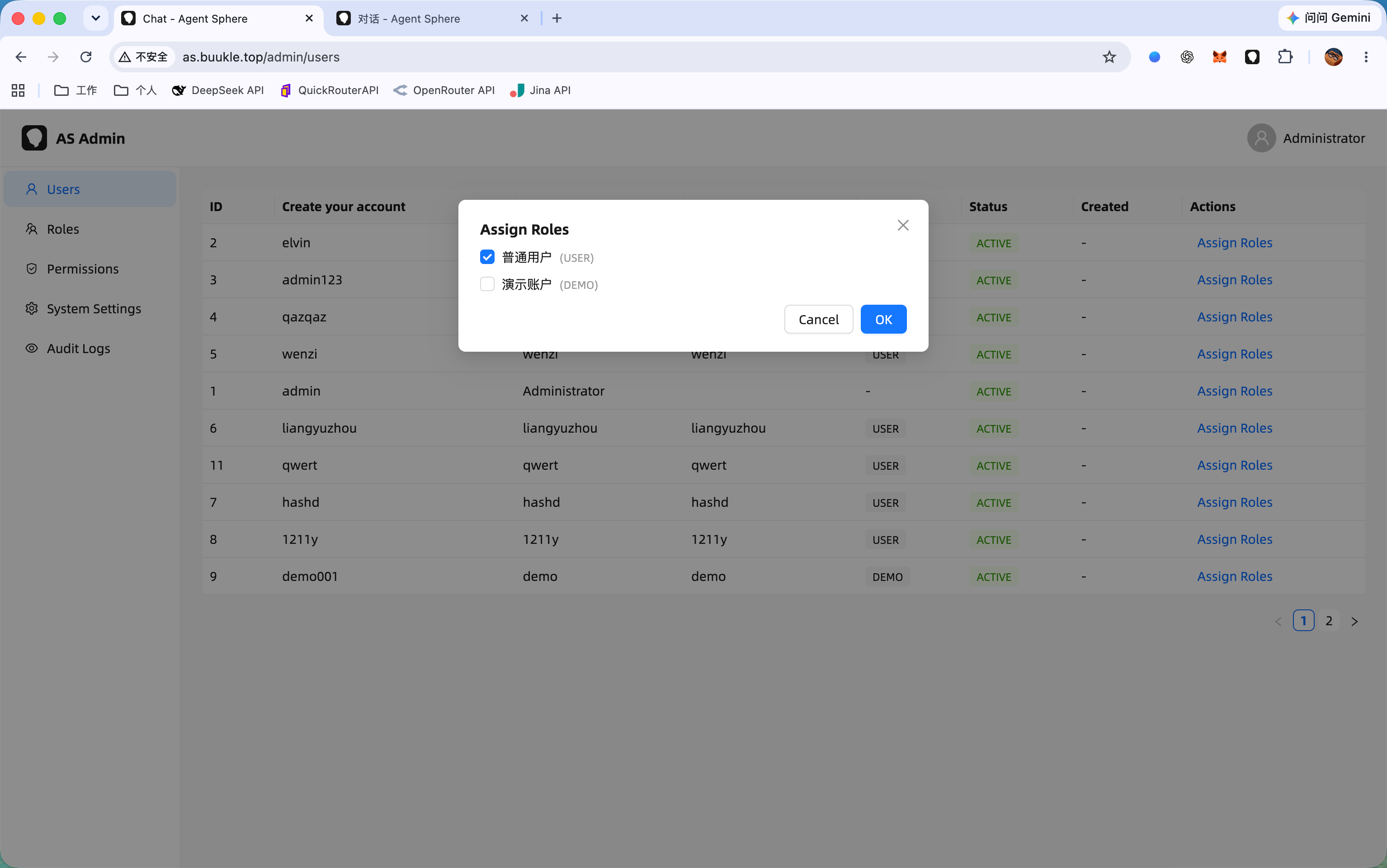Open the Roles sidebar section
Viewport: 1387px width, 868px height.
90,229
